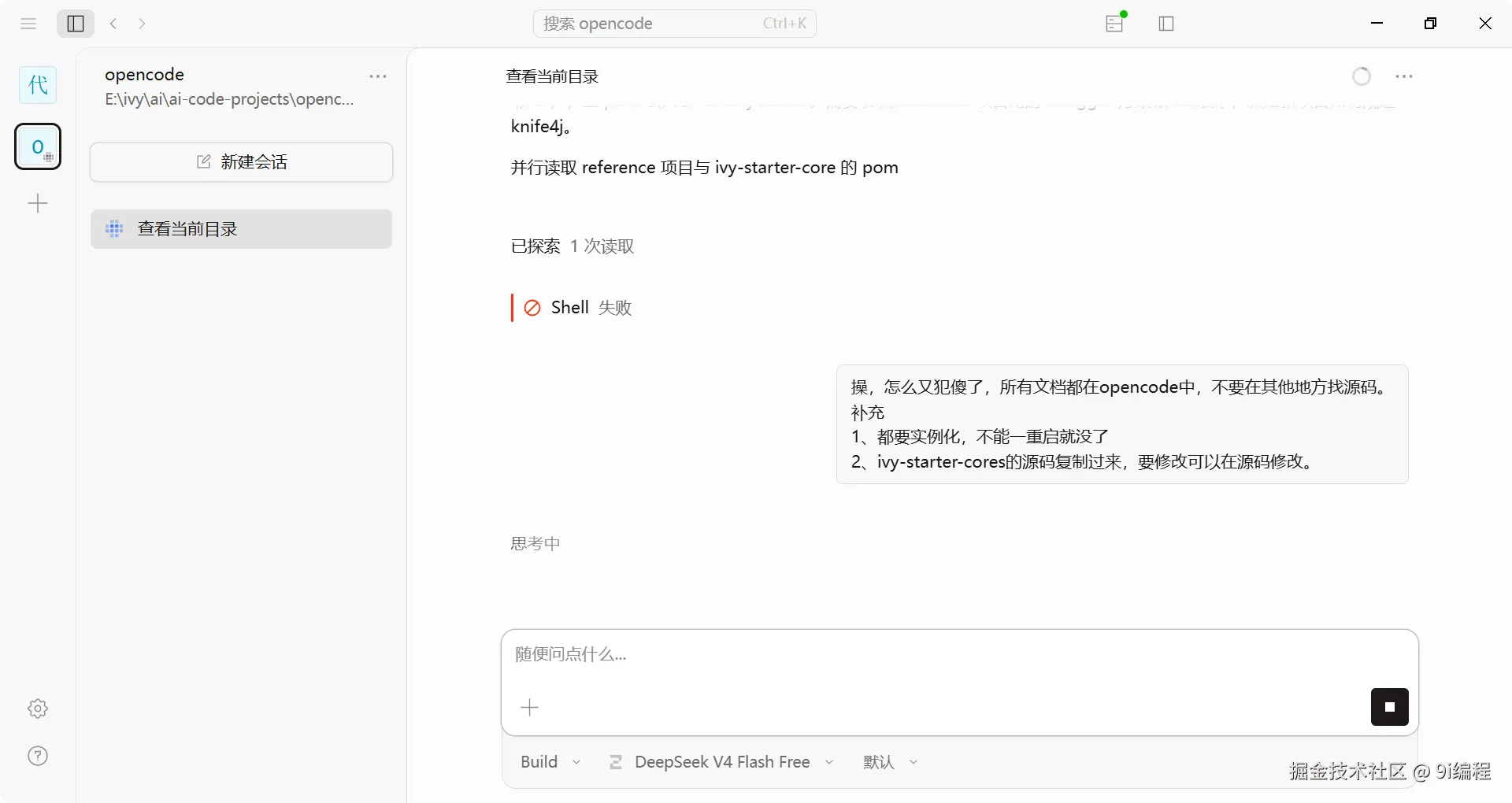Image resolution: width=1512 pixels, height=803 pixels.
Task: Toggle the left sidebar panel icon
Action: [x=76, y=24]
